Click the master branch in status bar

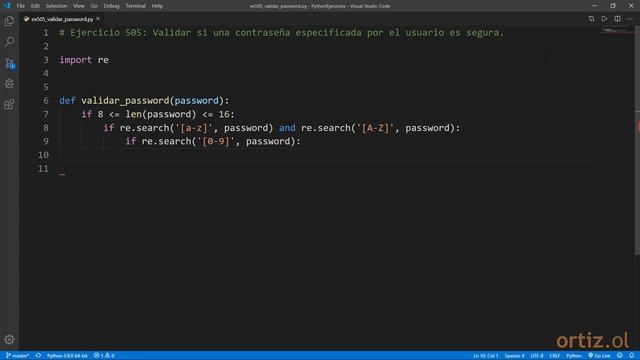coord(17,356)
